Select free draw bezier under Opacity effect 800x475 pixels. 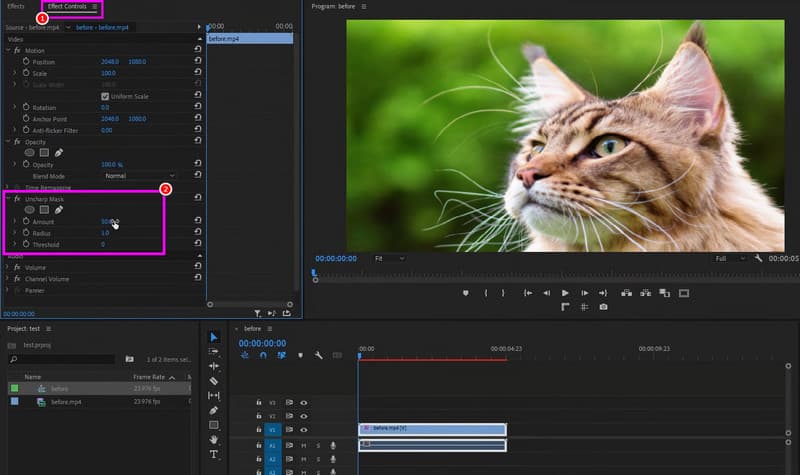pyautogui.click(x=59, y=153)
